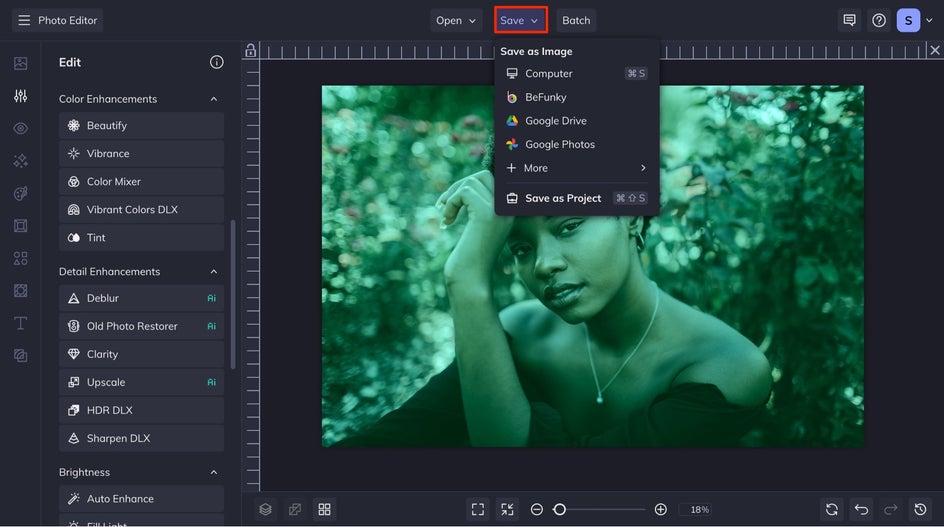Expand the More save options submenu
The width and height of the screenshot is (944, 527).
pos(576,168)
